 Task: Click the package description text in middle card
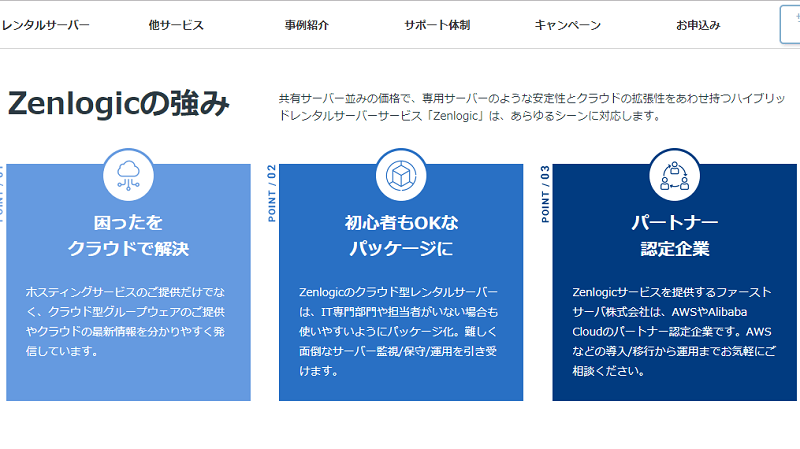[x=400, y=331]
